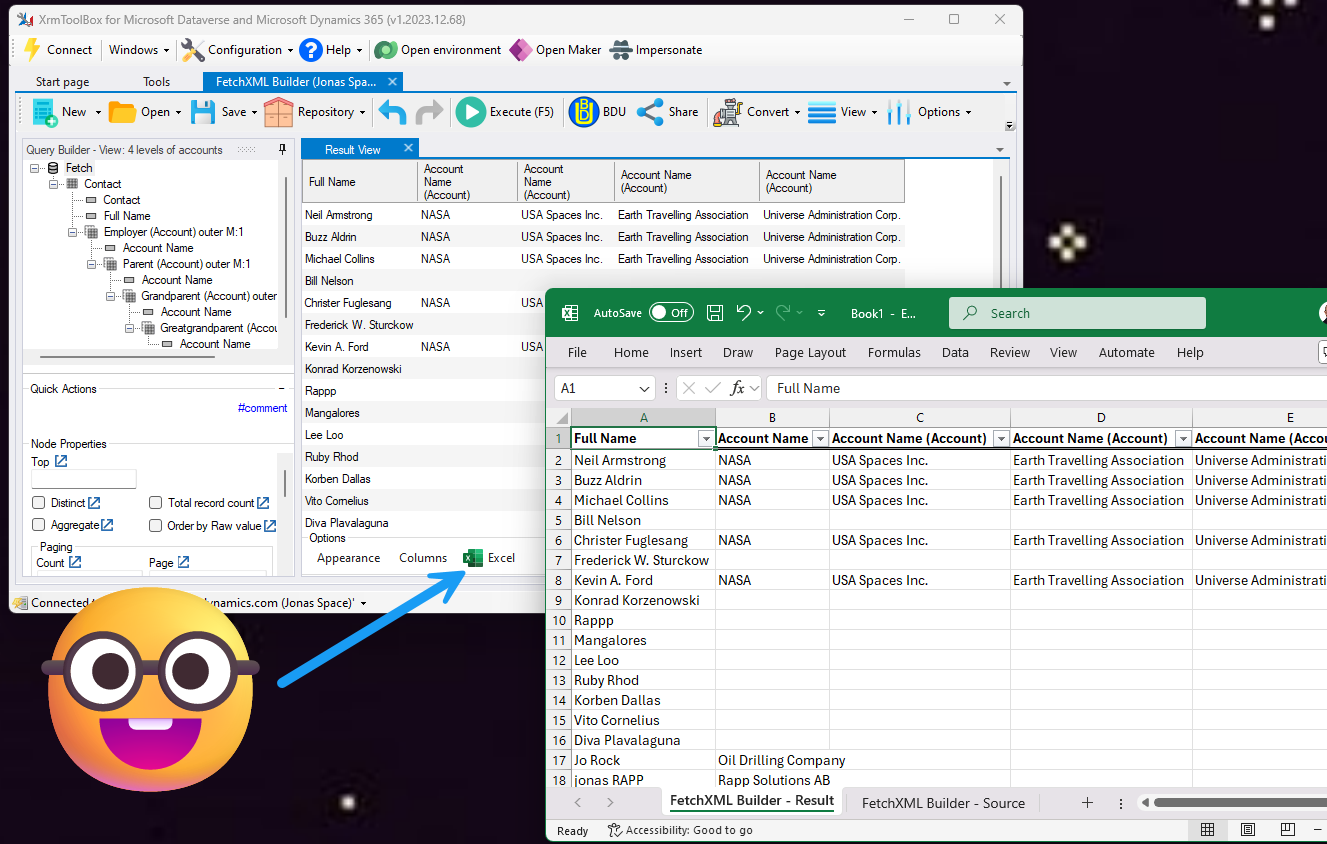Click the Top input field in Node Properties
1327x844 pixels.
coord(84,479)
